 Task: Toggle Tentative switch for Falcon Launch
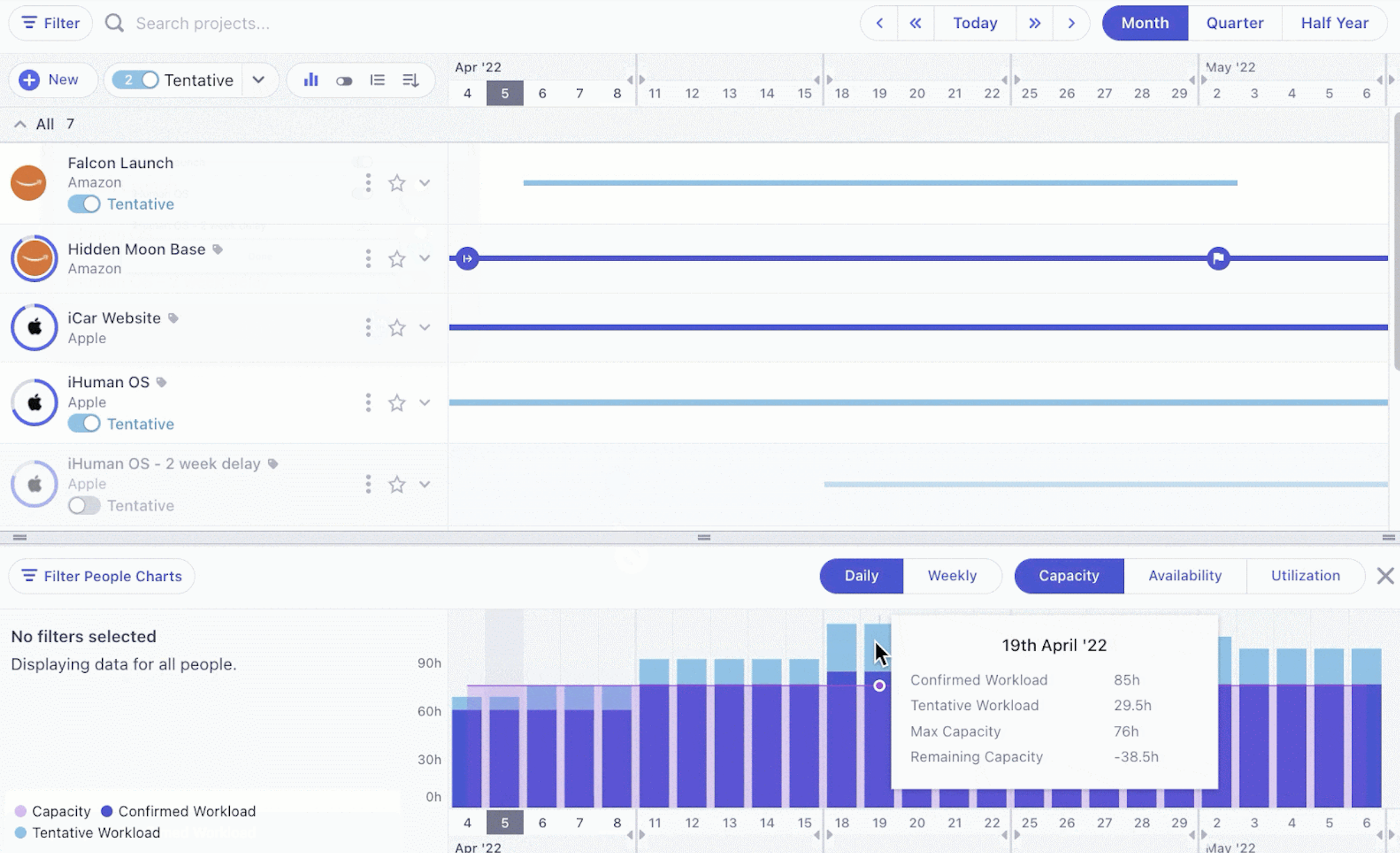84,204
